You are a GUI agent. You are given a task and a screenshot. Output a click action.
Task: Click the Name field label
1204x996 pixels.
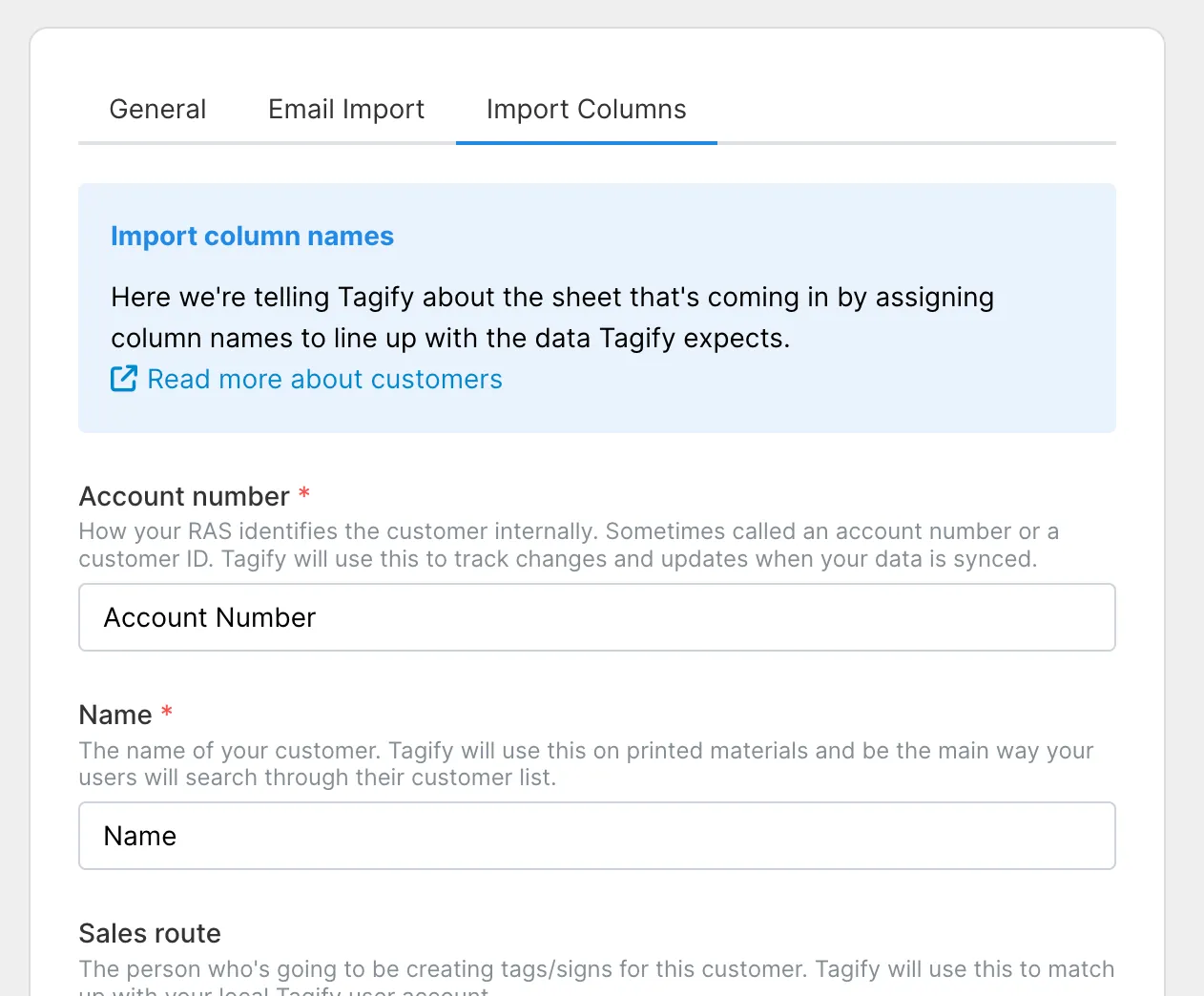pyautogui.click(x=115, y=715)
